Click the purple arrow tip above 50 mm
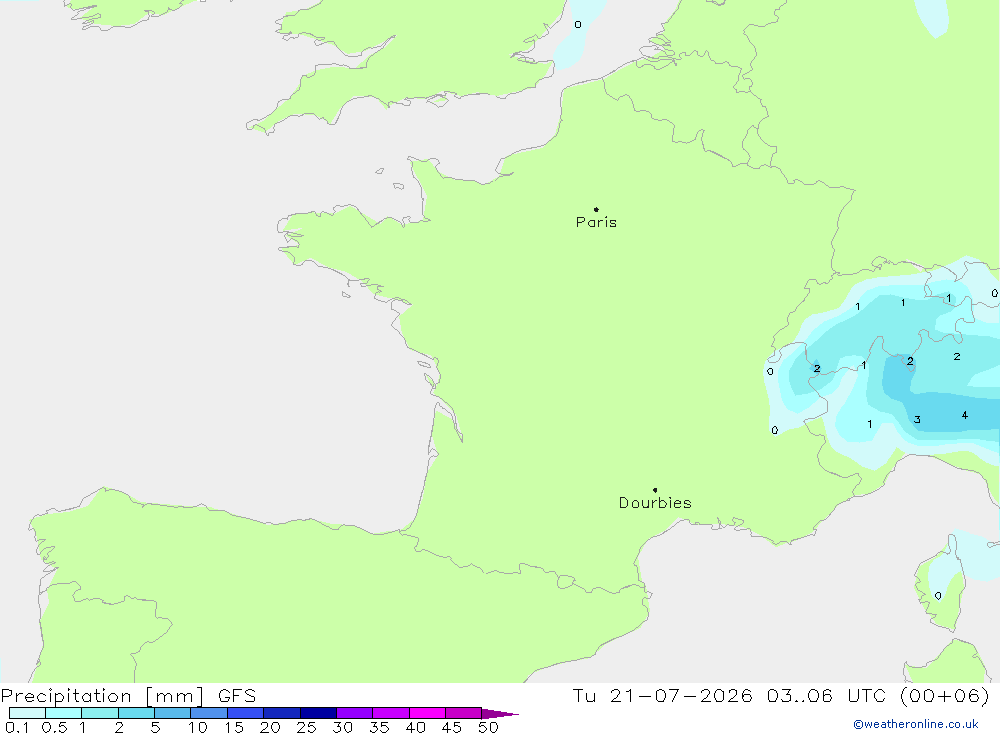Screen dimensions: 1000x733 click(x=500, y=714)
